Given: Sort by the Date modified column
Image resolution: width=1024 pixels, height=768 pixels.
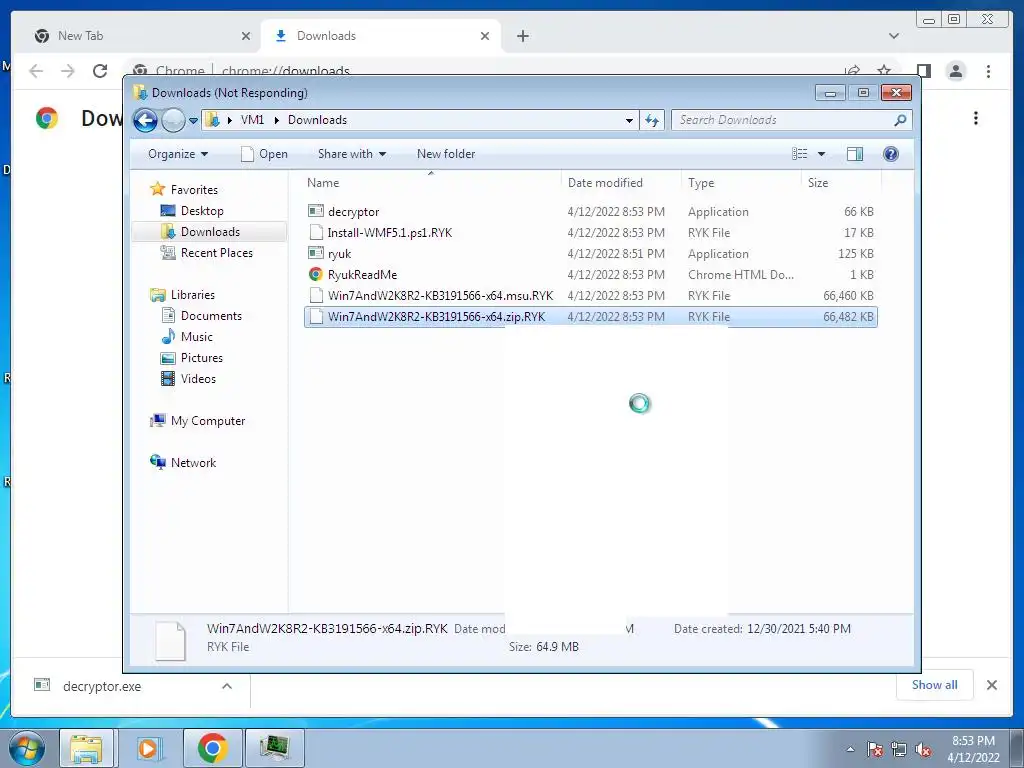Looking at the screenshot, I should (x=620, y=183).
